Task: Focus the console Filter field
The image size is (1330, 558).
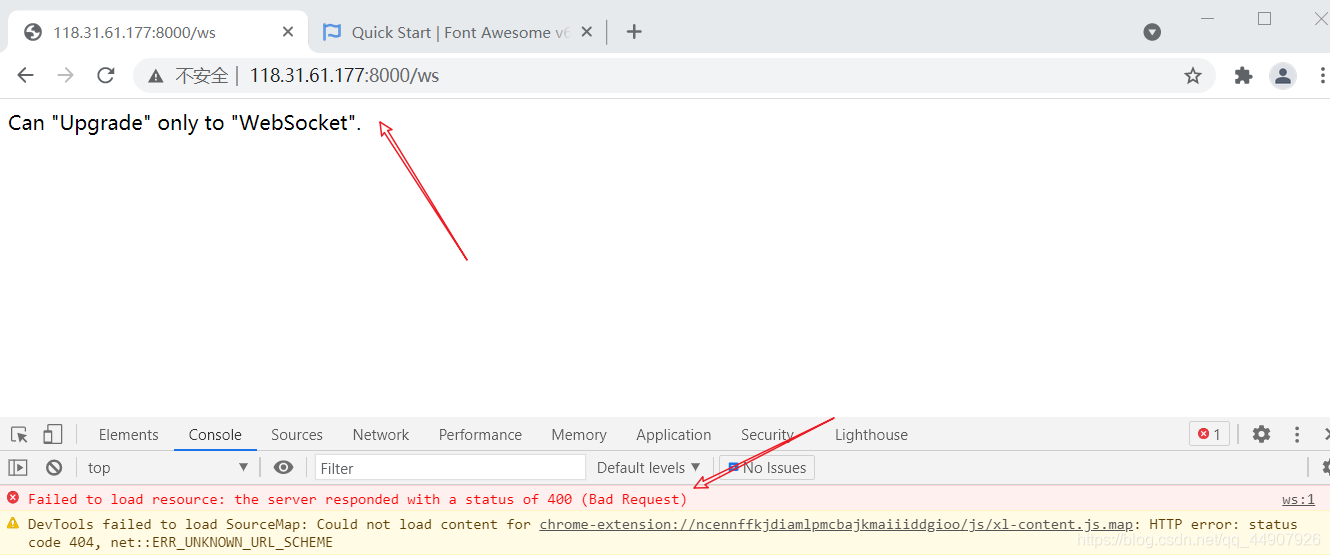Action: pos(450,468)
